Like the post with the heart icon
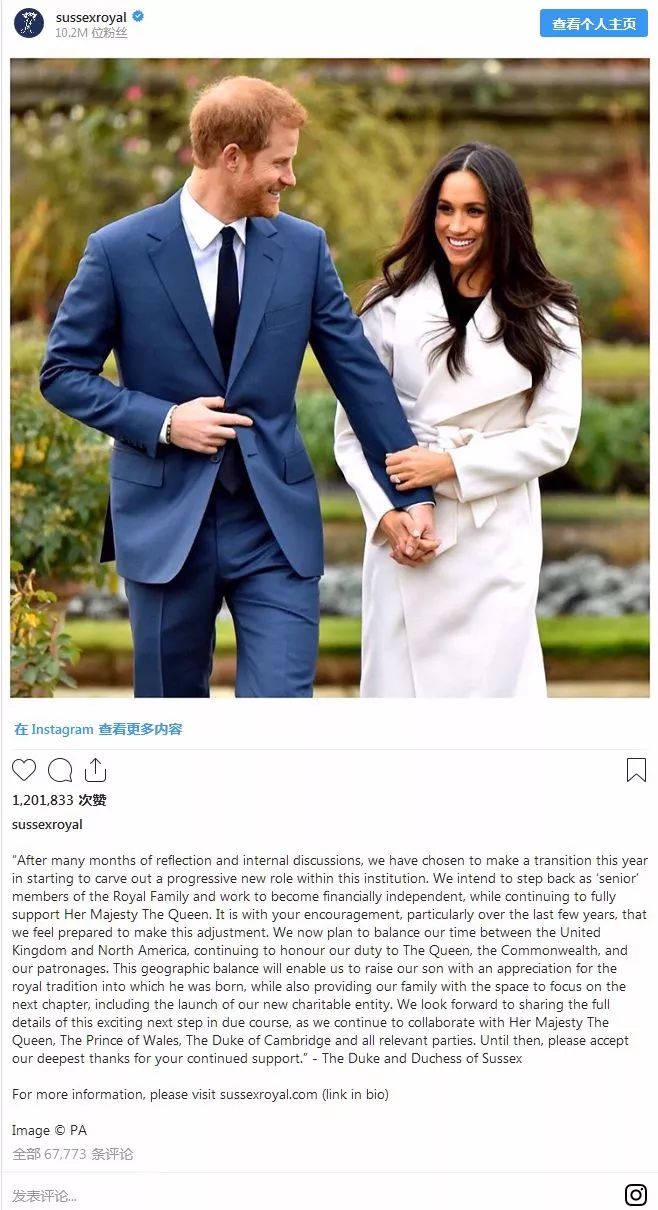 (24, 770)
